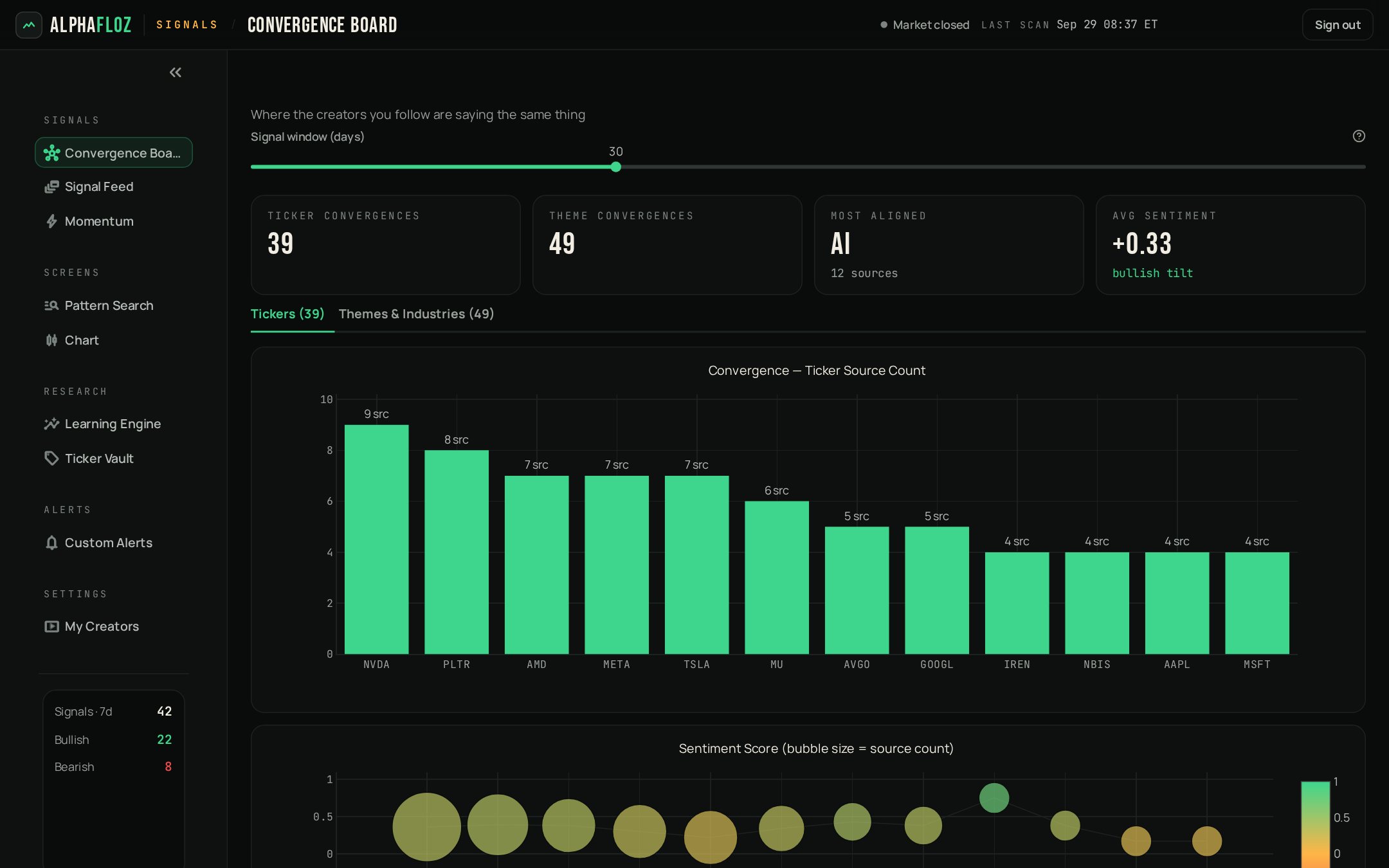The width and height of the screenshot is (1389, 868).
Task: Collapse the sidebar with double-chevron icon
Action: point(176,73)
